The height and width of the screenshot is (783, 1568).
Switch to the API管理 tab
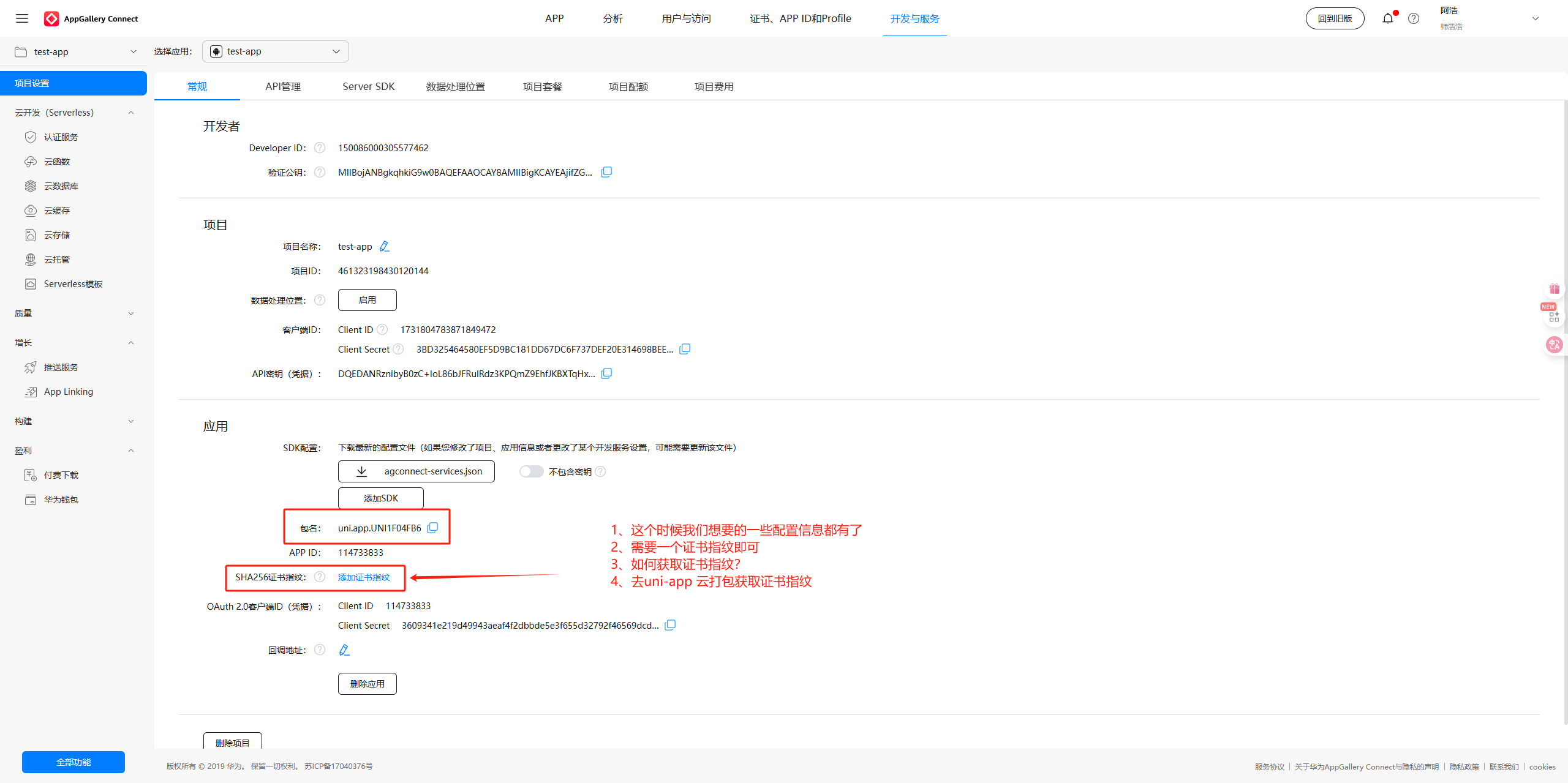283,86
